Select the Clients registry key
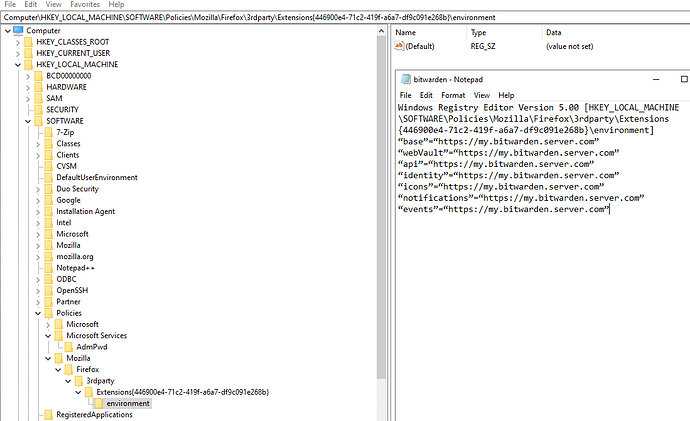Image resolution: width=690 pixels, height=421 pixels. tap(68, 155)
